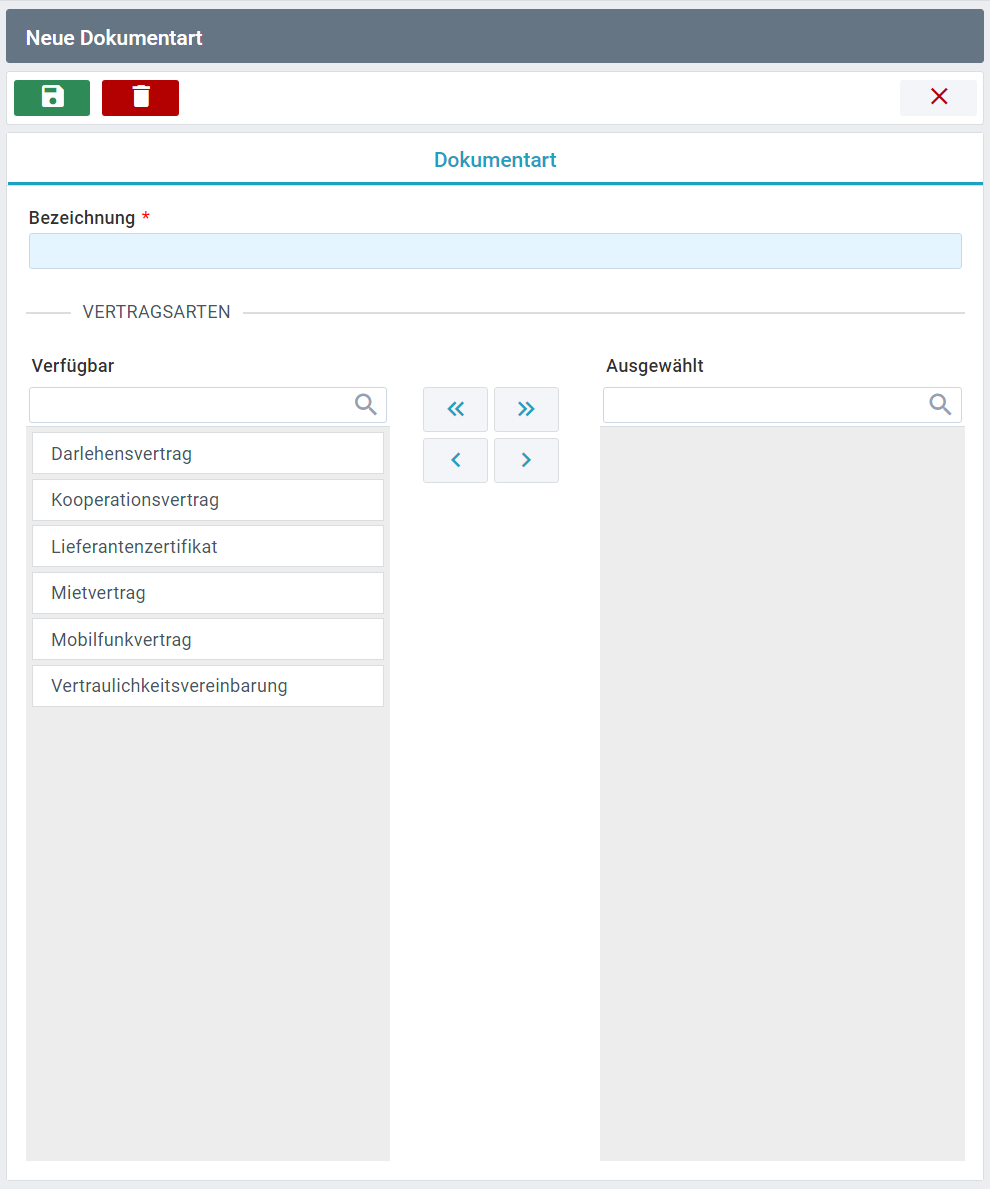Click the magnifier icon in Ausgewählt search
990x1189 pixels.
[940, 404]
